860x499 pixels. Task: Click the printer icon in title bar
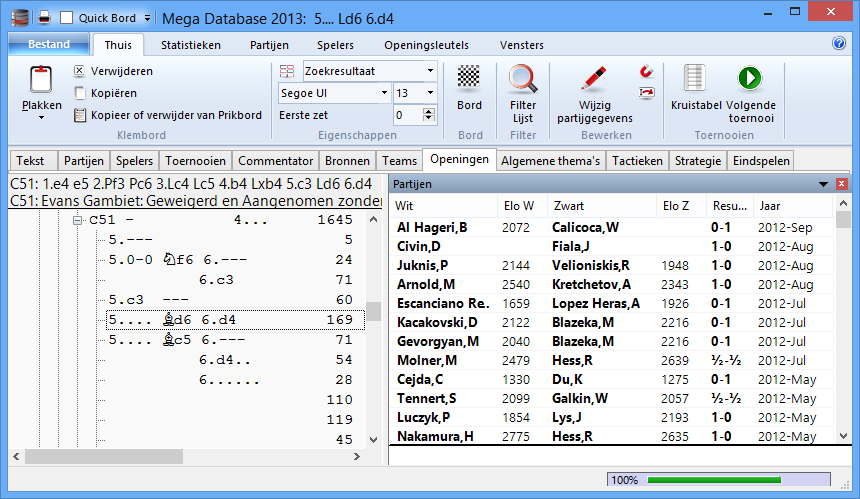[x=44, y=18]
